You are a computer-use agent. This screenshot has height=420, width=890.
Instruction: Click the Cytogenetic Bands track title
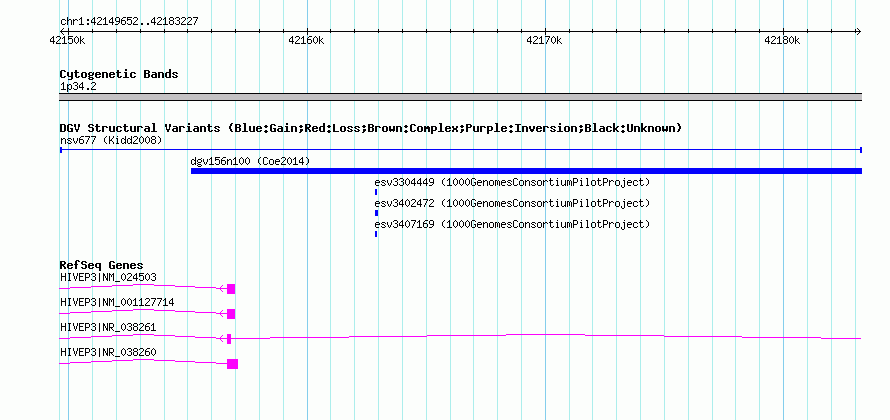click(x=119, y=74)
